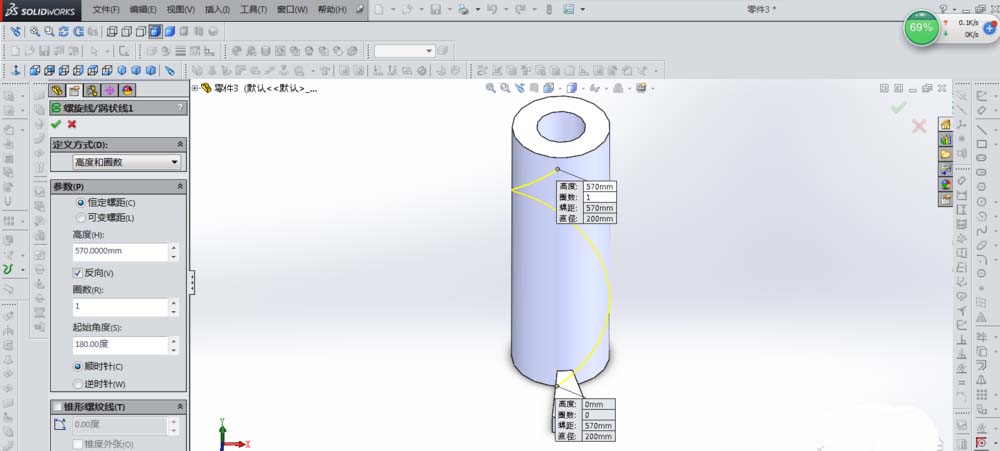1000x451 pixels.
Task: Click the 起始角度(S) field showing 180.00度
Action: (x=121, y=345)
